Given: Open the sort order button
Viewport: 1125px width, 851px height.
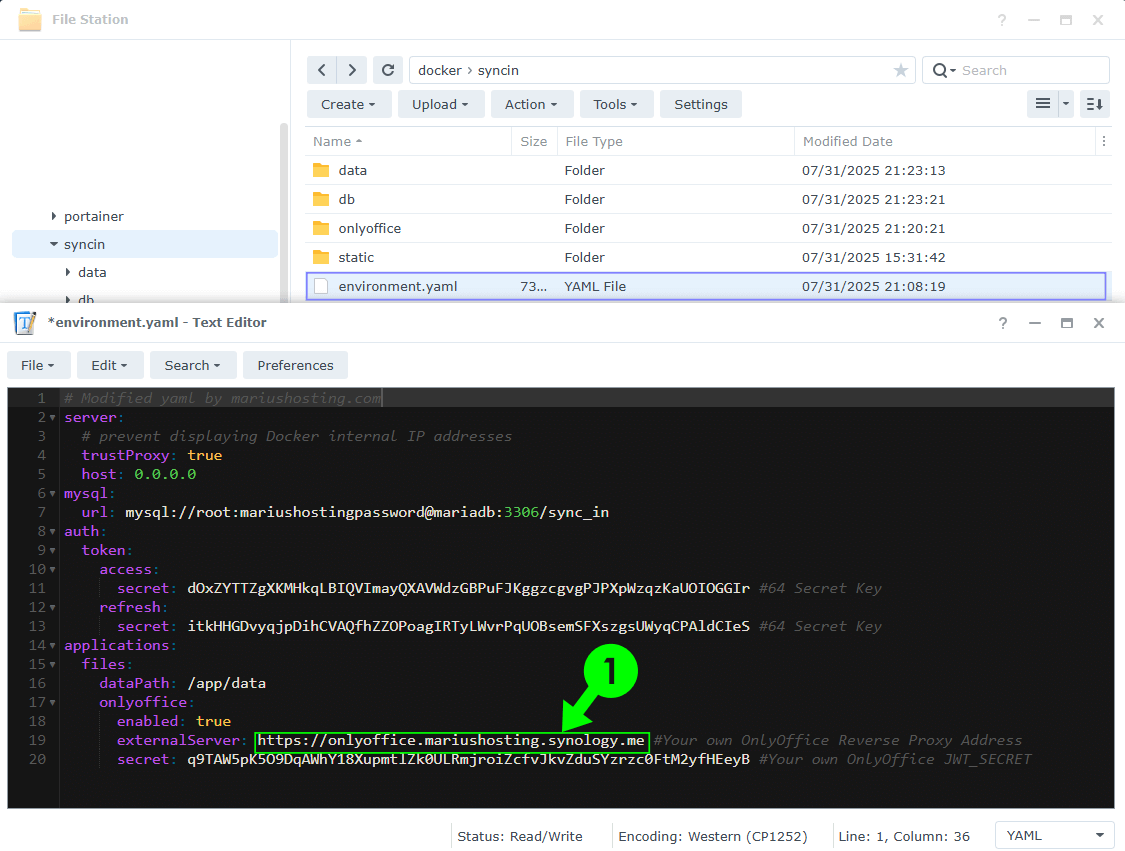Looking at the screenshot, I should tap(1095, 104).
